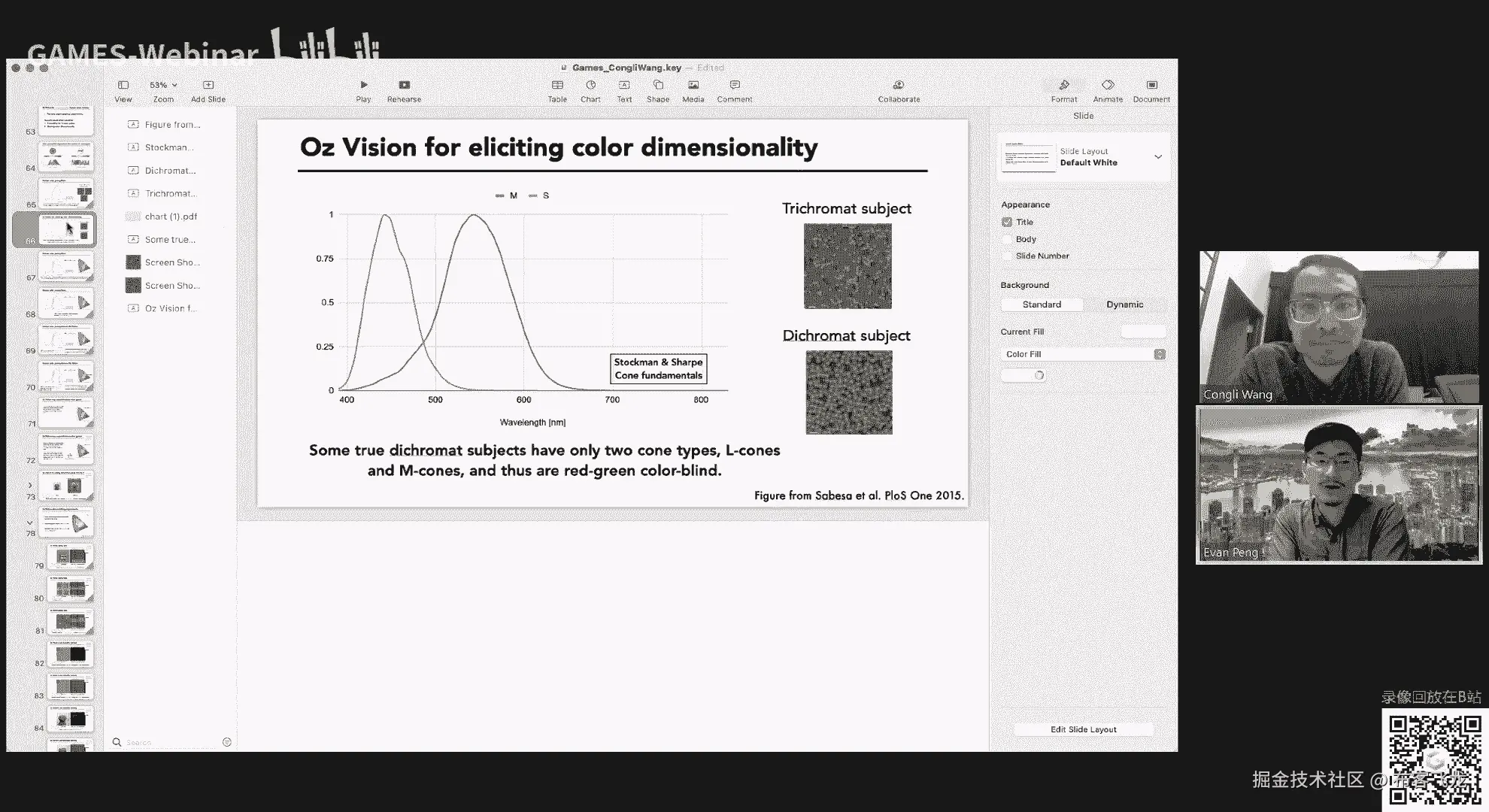
Task: Click the Edit Slide Layout button
Action: (x=1083, y=729)
